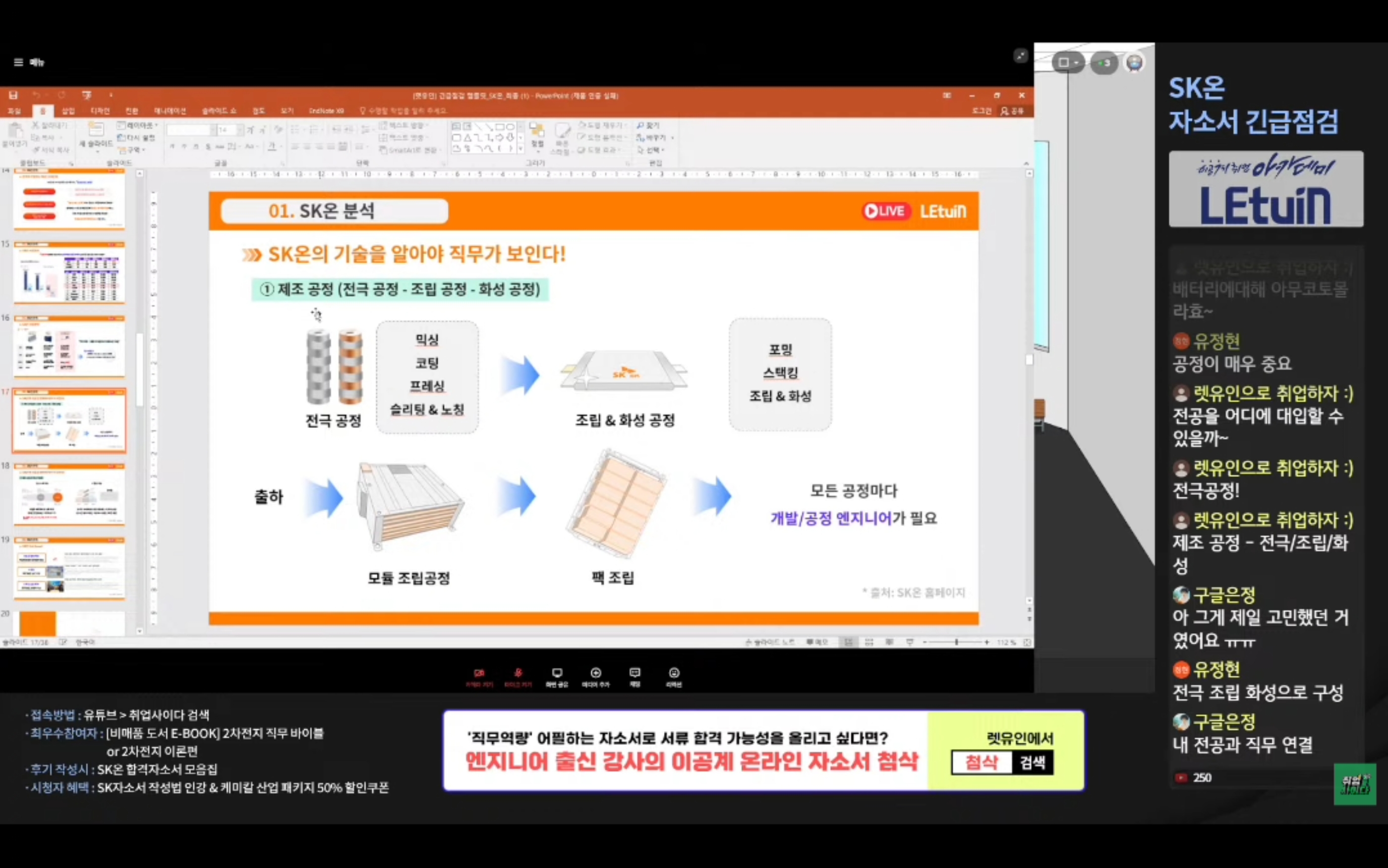Click the numbered list icon in Paragraph group

[x=315, y=130]
